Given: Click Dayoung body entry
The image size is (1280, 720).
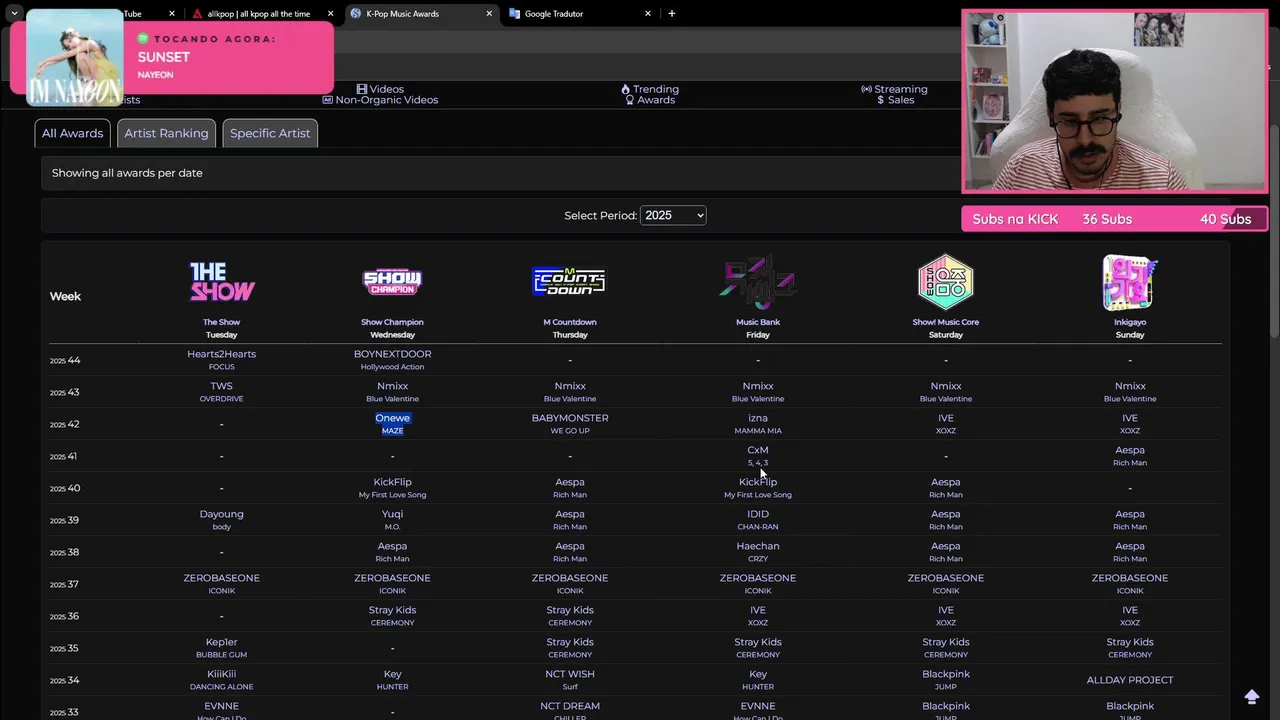Looking at the screenshot, I should pyautogui.click(x=222, y=519).
